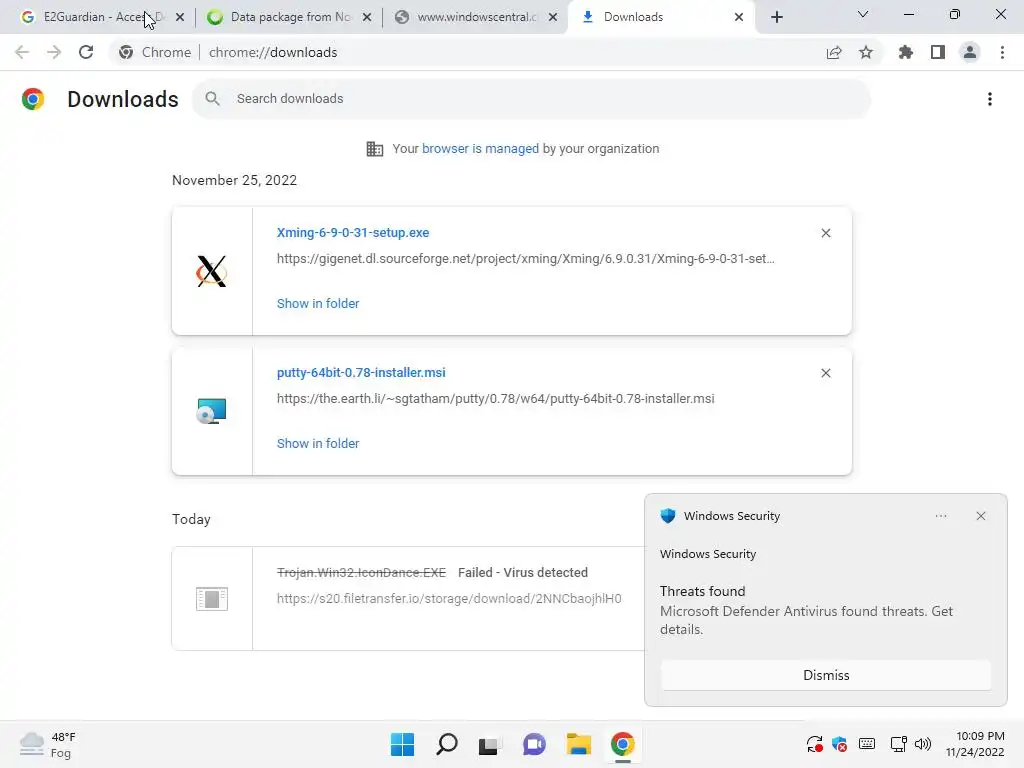Remove Xming download from list
1024x768 pixels.
point(825,233)
